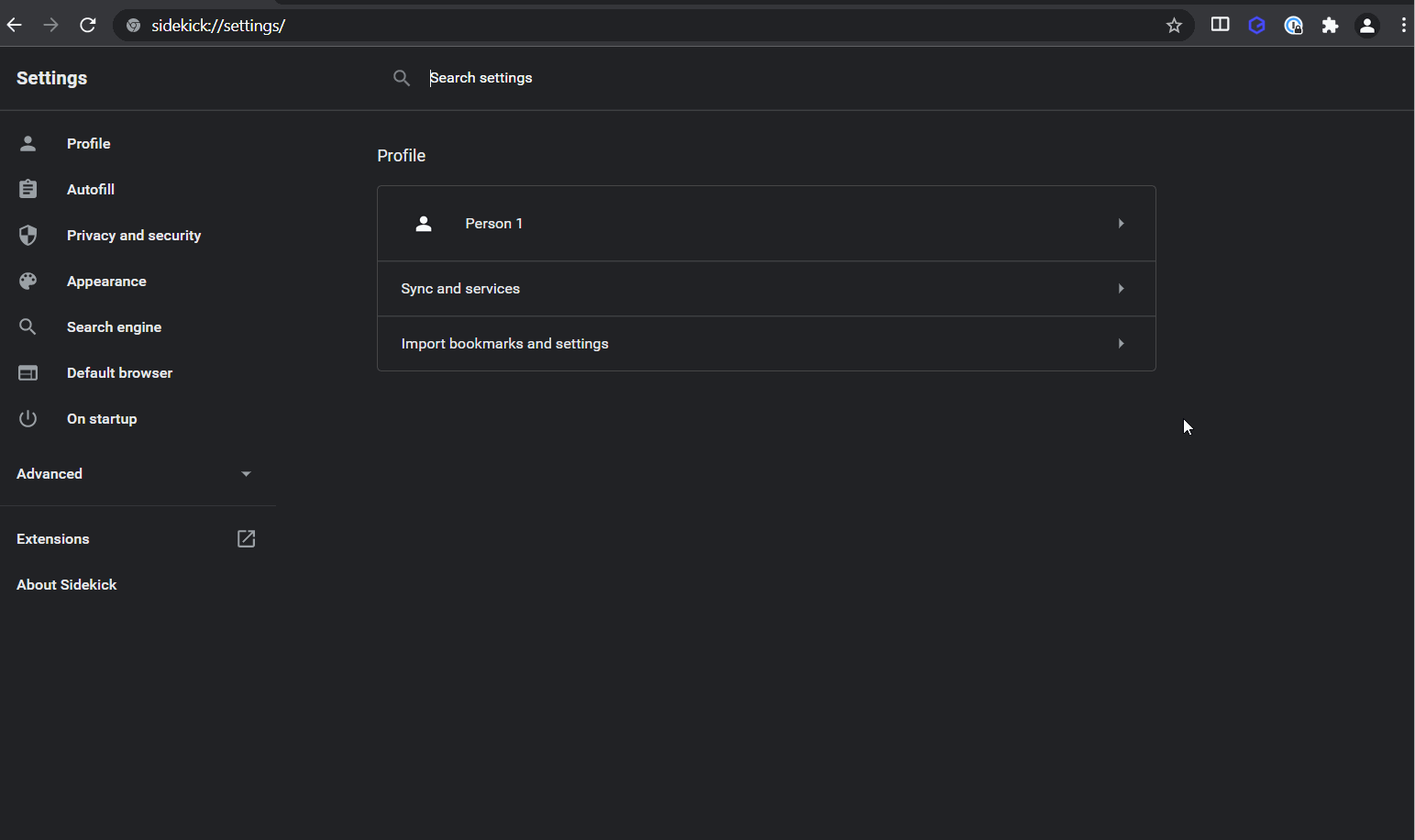Click the back navigation arrow
This screenshot has height=840, width=1415.
15,26
